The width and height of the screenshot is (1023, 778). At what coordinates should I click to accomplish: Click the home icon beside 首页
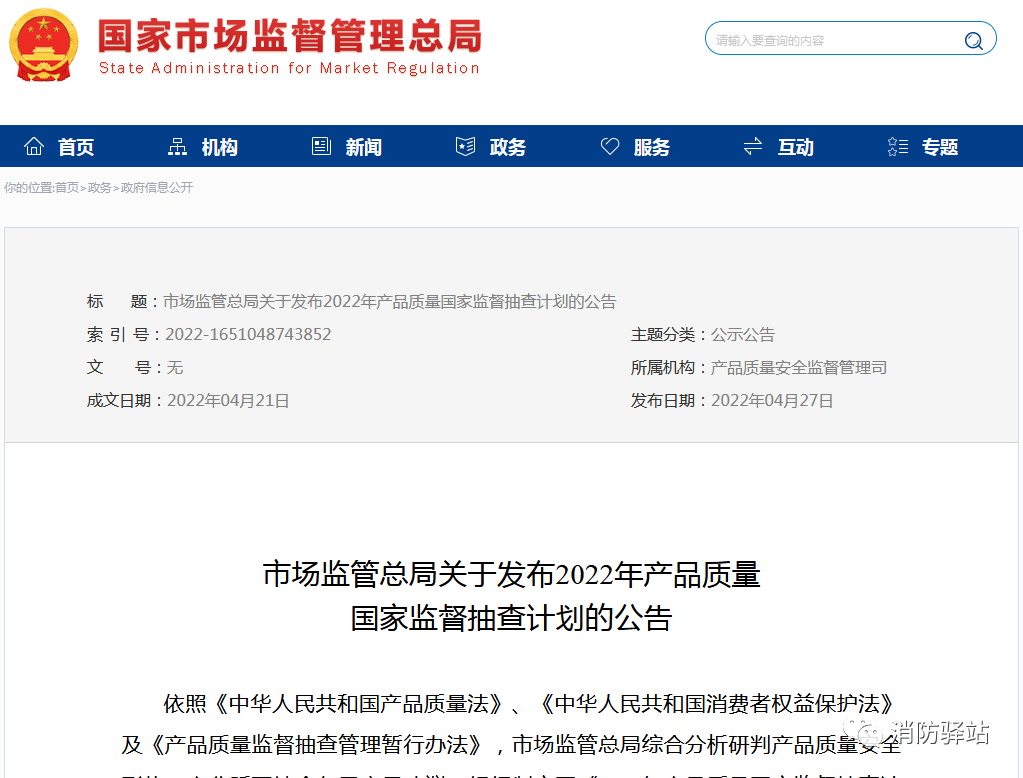(34, 147)
